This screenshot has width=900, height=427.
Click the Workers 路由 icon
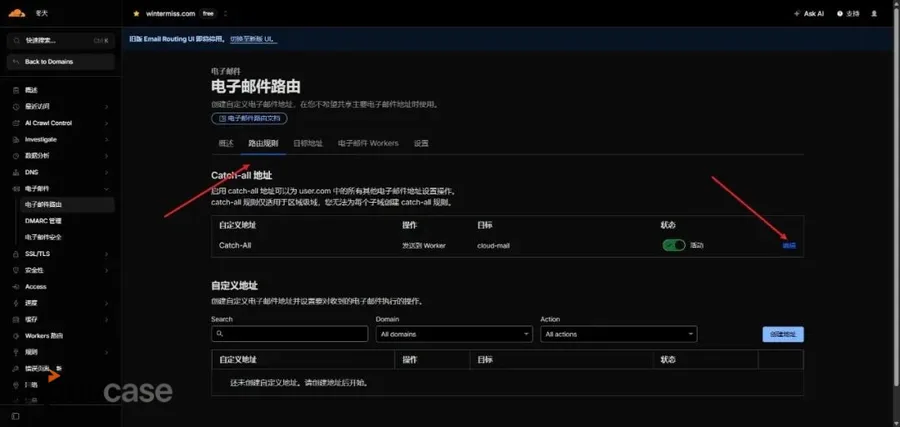(x=15, y=336)
